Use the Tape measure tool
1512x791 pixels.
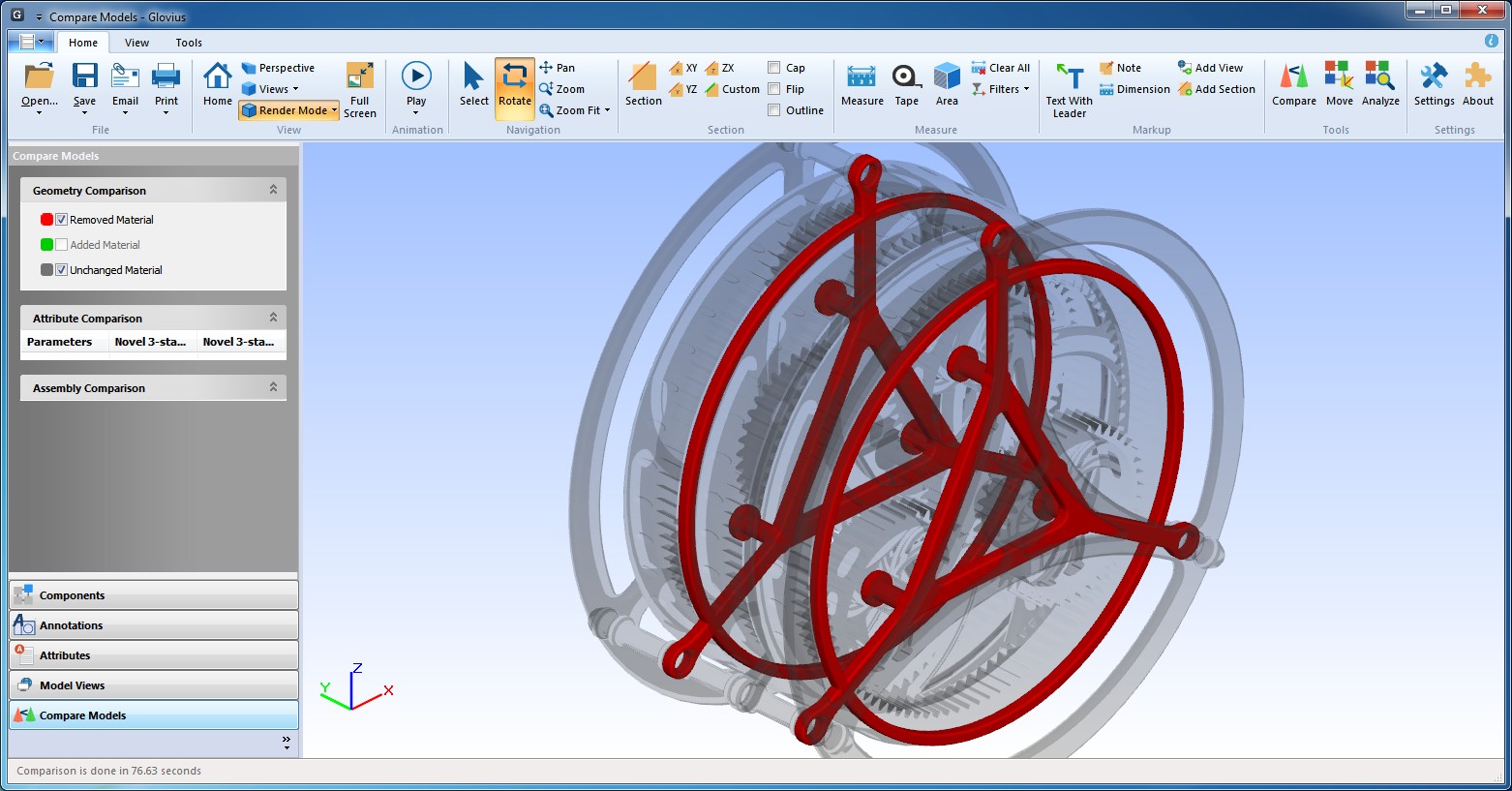[x=907, y=85]
